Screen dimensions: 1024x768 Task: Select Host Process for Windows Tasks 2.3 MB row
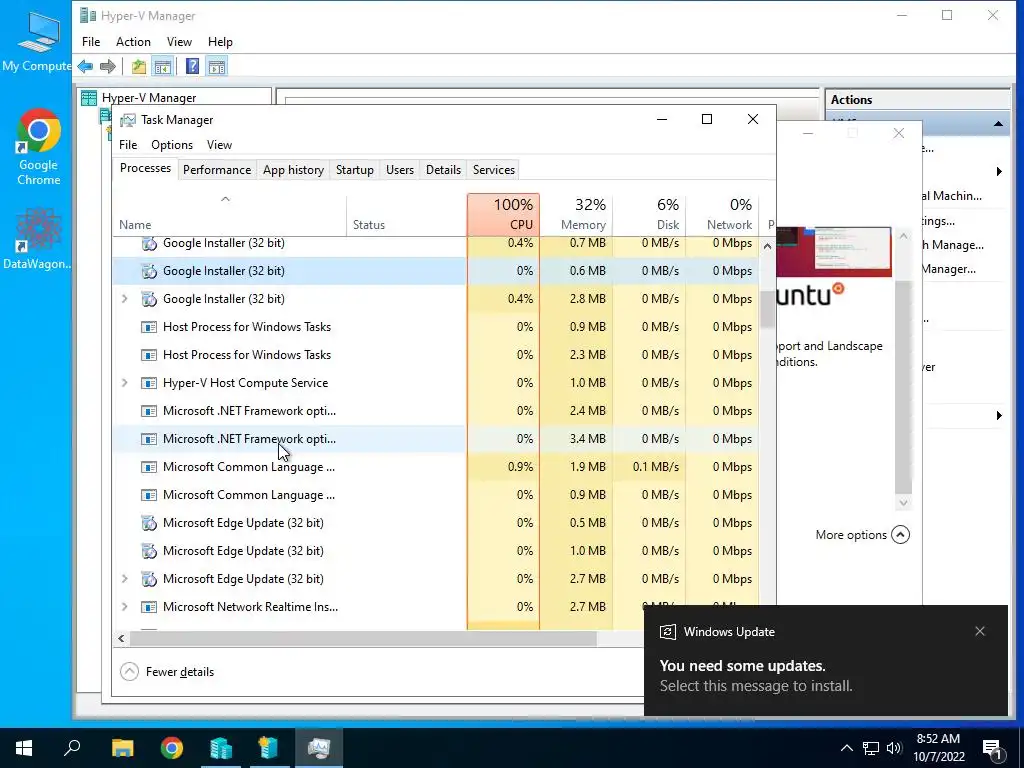(436, 355)
